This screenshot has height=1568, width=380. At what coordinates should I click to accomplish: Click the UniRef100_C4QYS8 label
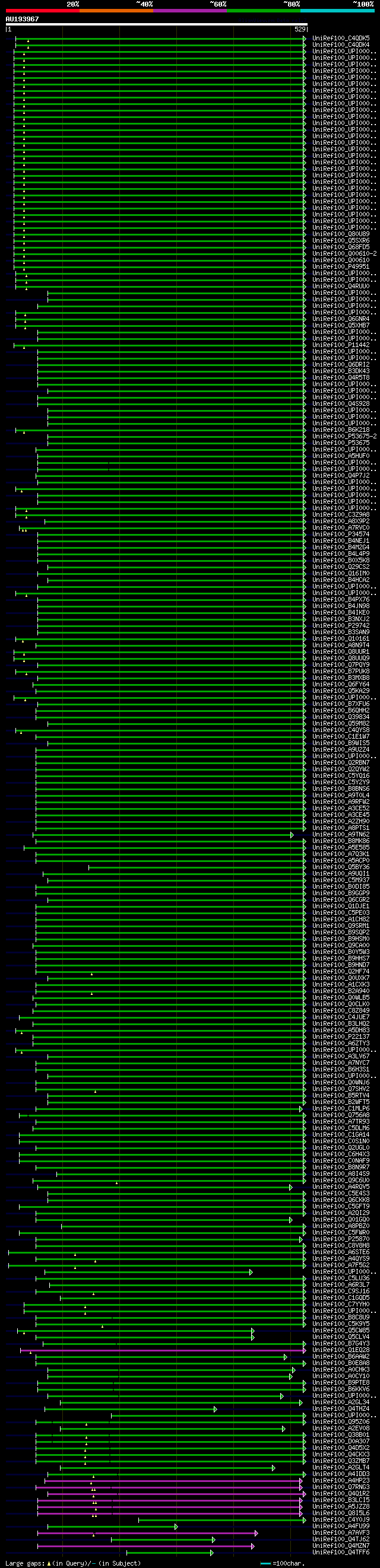(x=341, y=730)
